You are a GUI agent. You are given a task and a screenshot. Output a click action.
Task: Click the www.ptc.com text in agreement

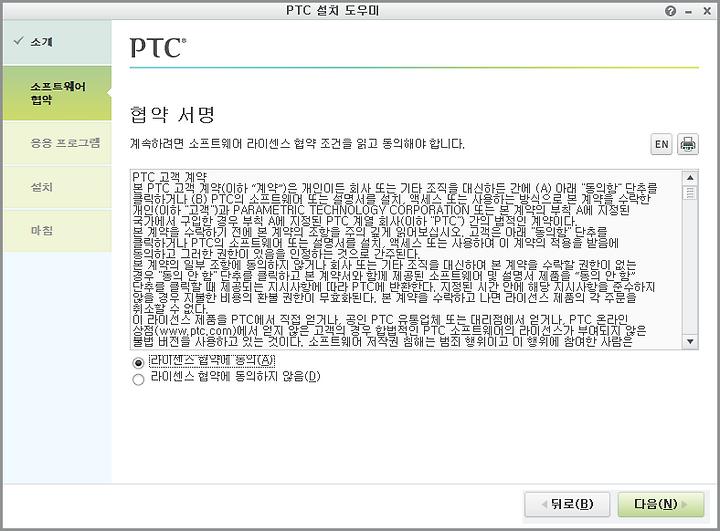click(x=195, y=331)
